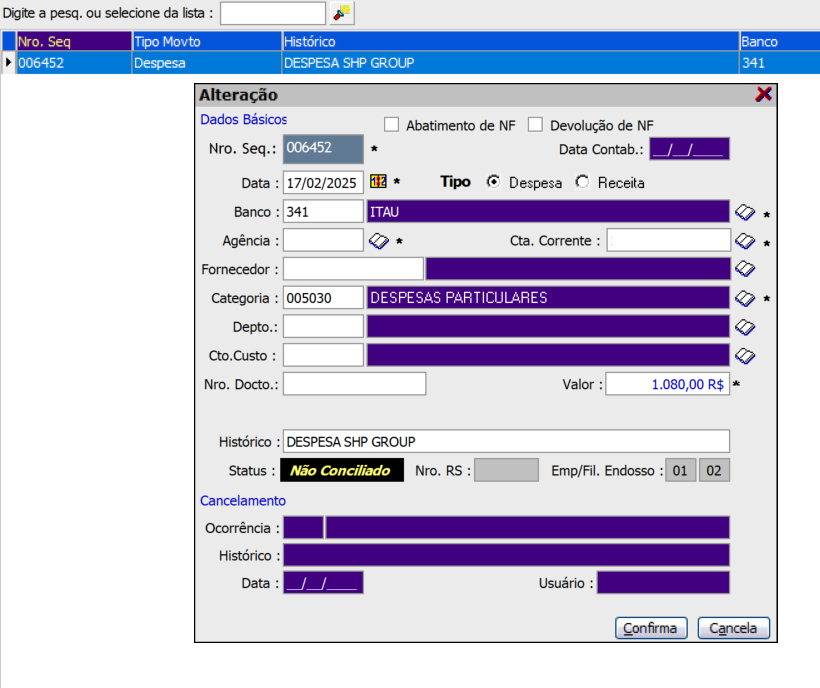Select the Receita radio option

pyautogui.click(x=582, y=183)
